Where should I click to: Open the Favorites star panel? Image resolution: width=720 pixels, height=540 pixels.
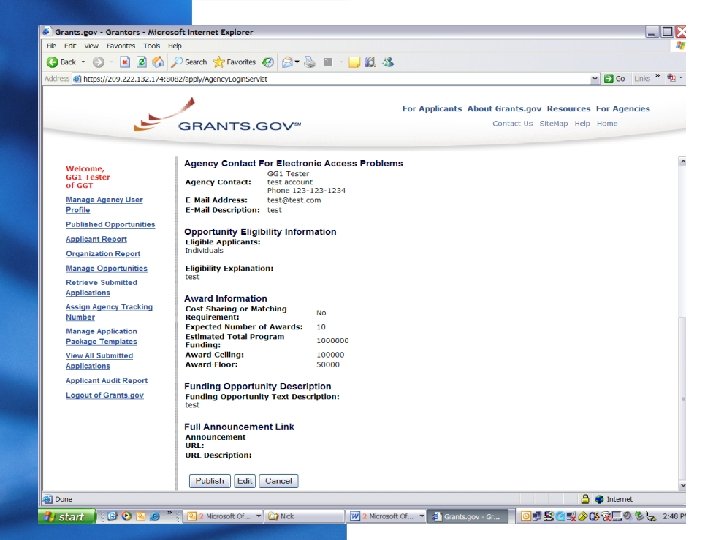point(235,62)
